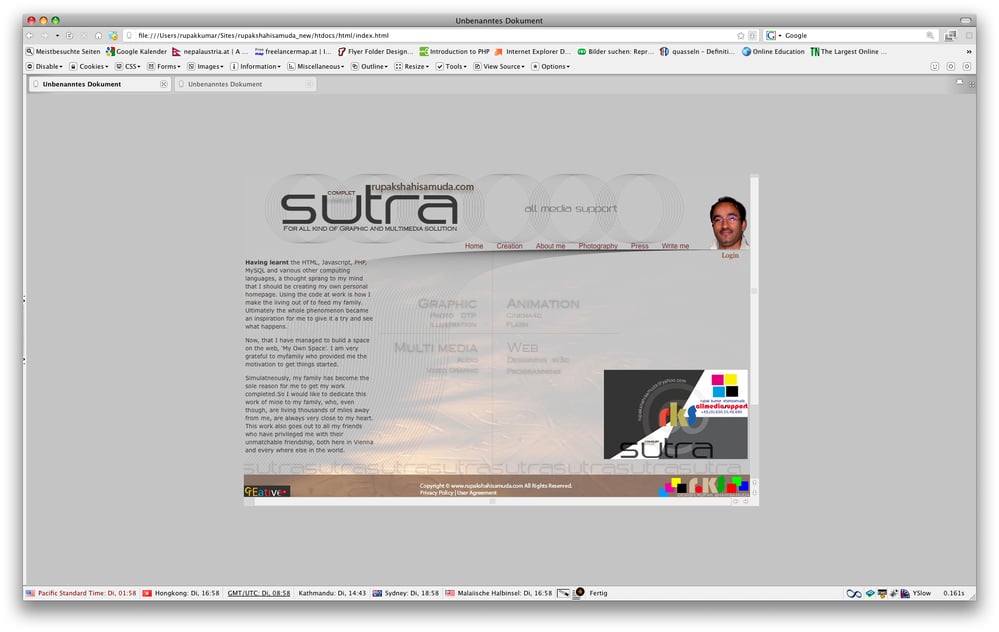The height and width of the screenshot is (632, 999).
Task: Open the search engine selector dropdown
Action: tap(773, 36)
